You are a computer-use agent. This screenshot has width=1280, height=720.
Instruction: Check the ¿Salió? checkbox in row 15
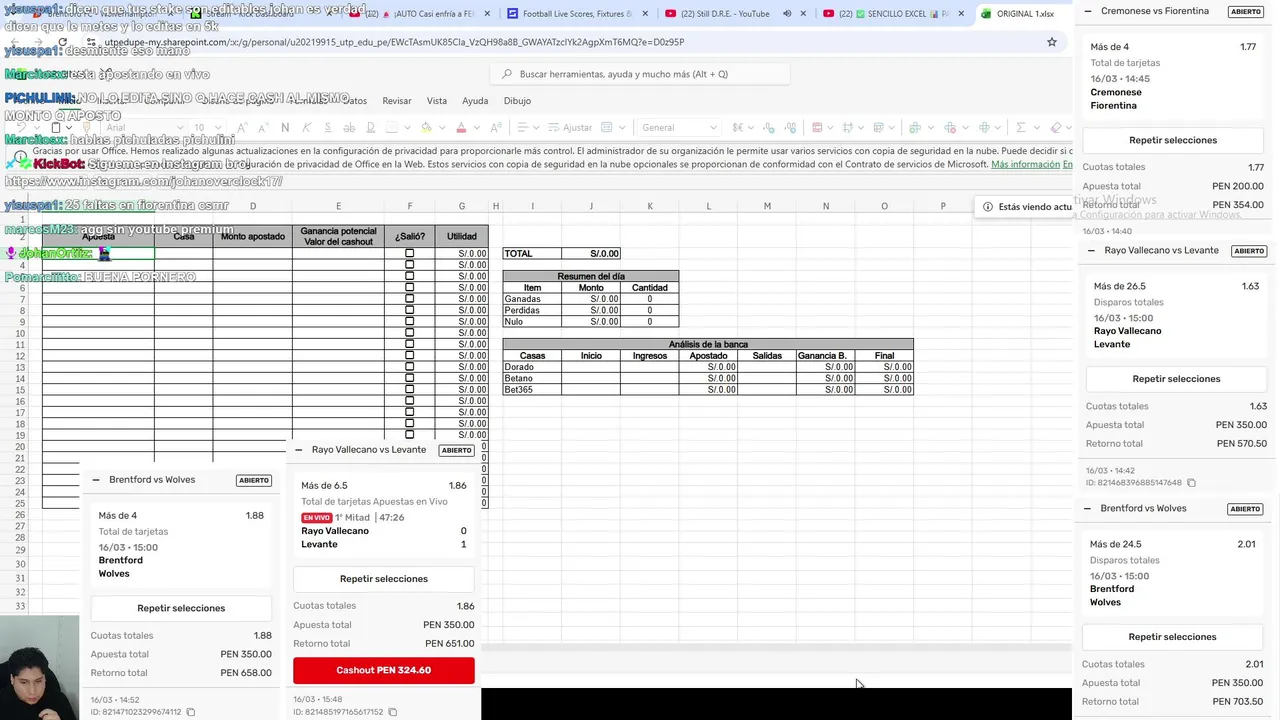click(x=409, y=389)
